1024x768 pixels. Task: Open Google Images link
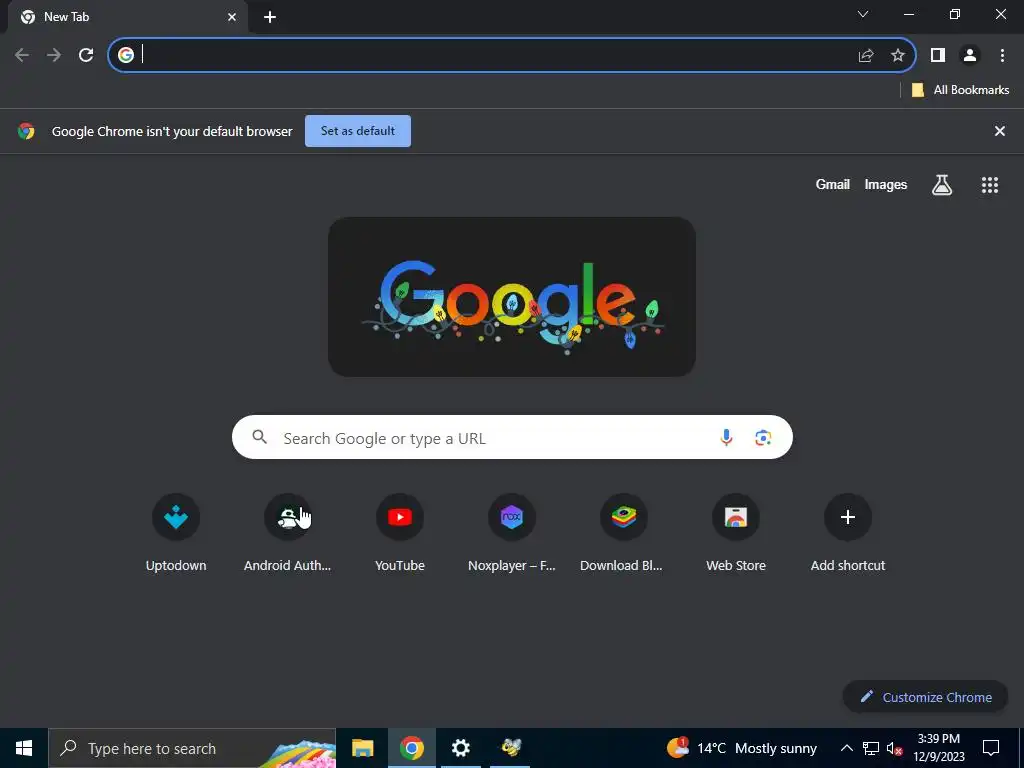pyautogui.click(x=886, y=185)
